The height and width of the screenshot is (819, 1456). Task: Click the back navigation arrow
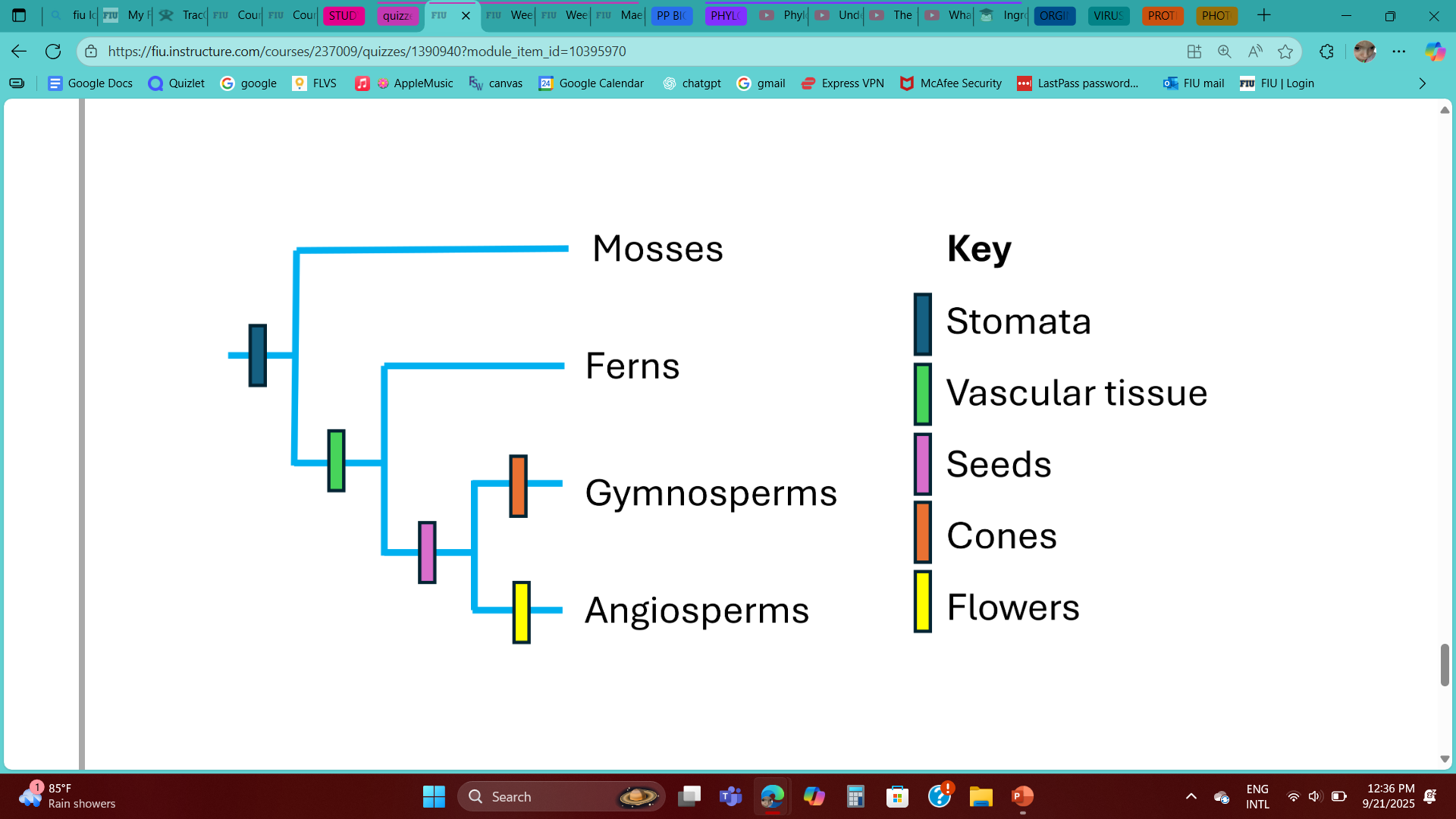(19, 52)
